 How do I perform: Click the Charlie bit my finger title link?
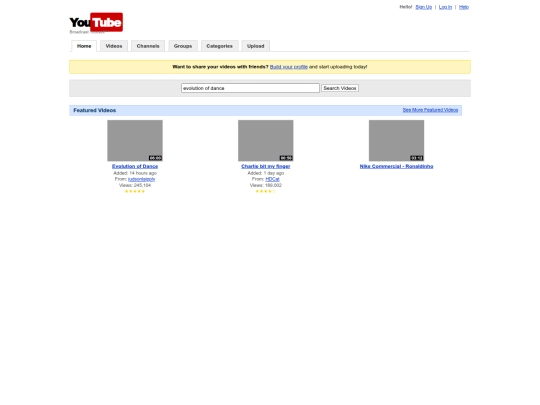[266, 166]
